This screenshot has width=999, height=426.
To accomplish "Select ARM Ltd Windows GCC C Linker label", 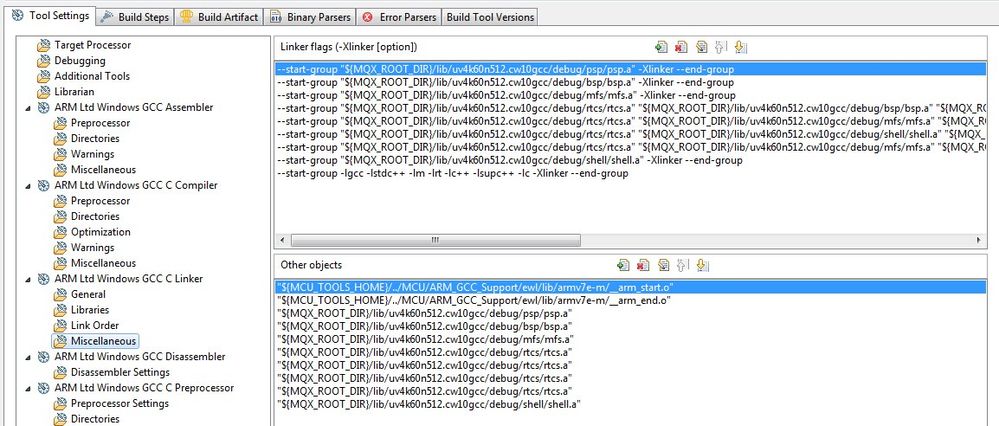I will [x=129, y=279].
